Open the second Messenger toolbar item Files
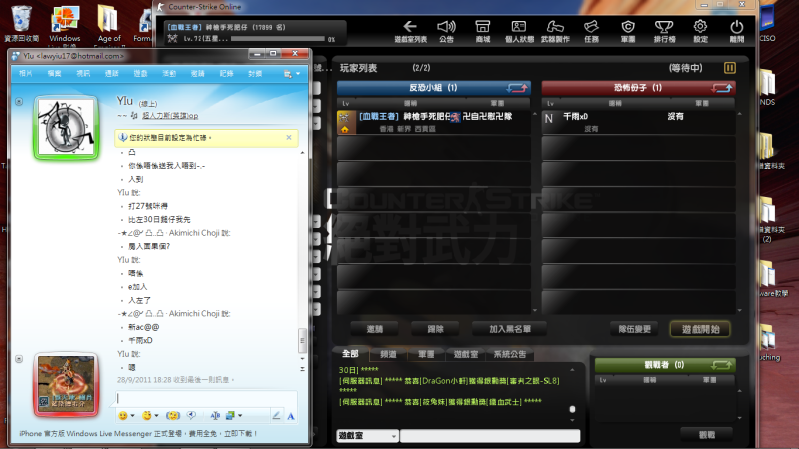Viewport: 799px width, 449px height. pyautogui.click(x=54, y=73)
